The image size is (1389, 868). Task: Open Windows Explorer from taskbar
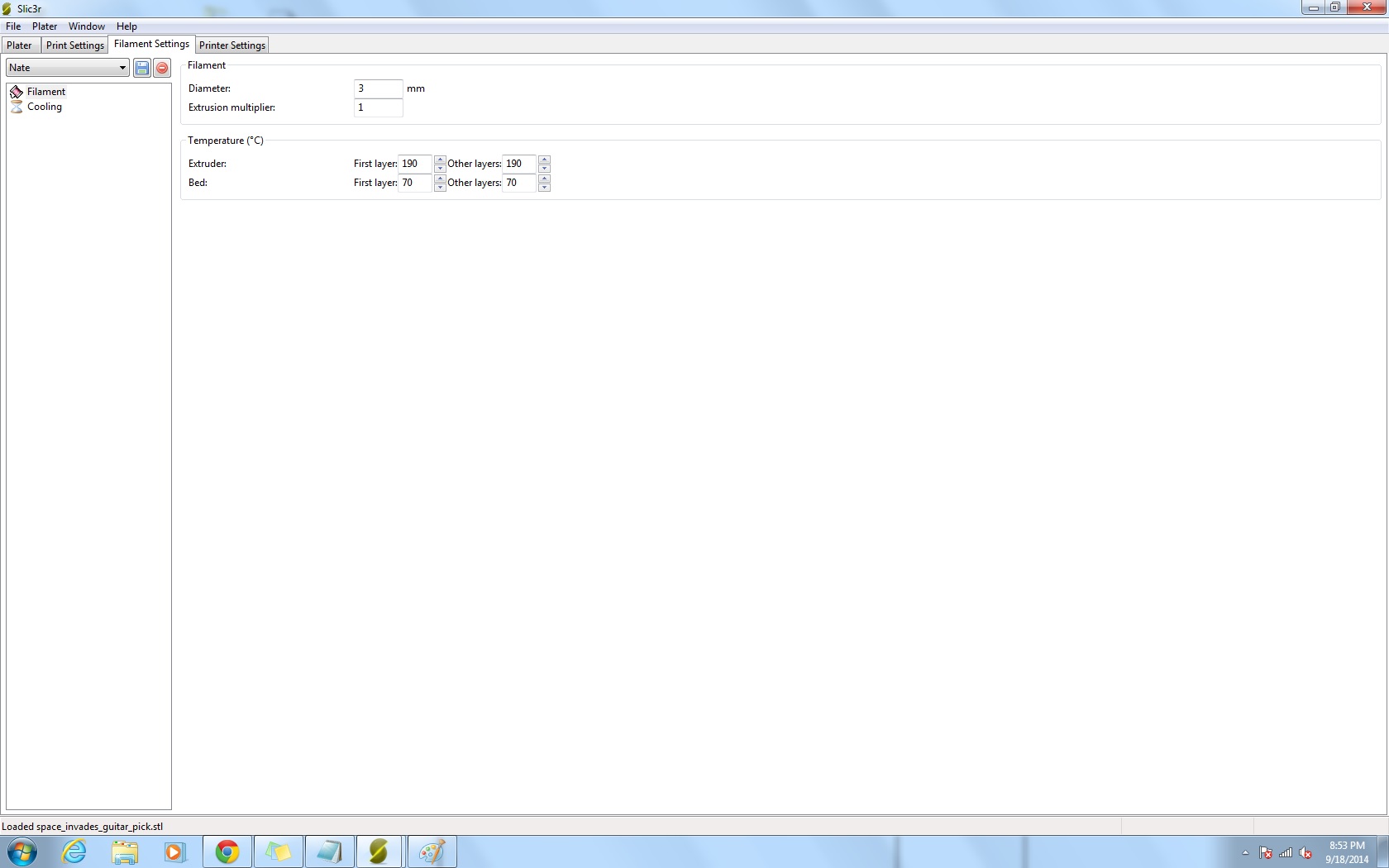(125, 851)
